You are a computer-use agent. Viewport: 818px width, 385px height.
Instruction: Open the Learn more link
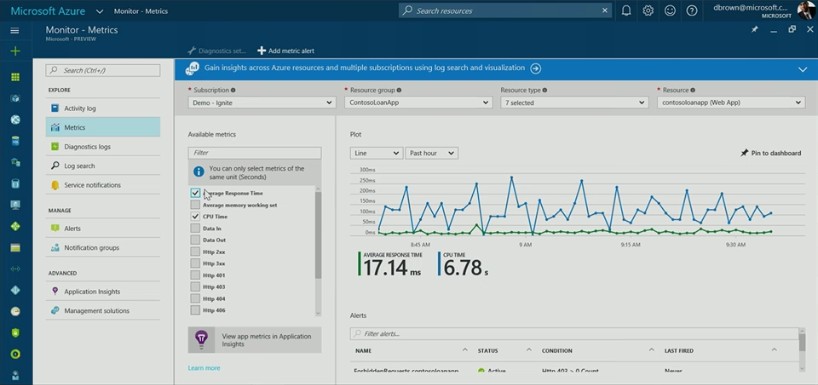[x=204, y=368]
